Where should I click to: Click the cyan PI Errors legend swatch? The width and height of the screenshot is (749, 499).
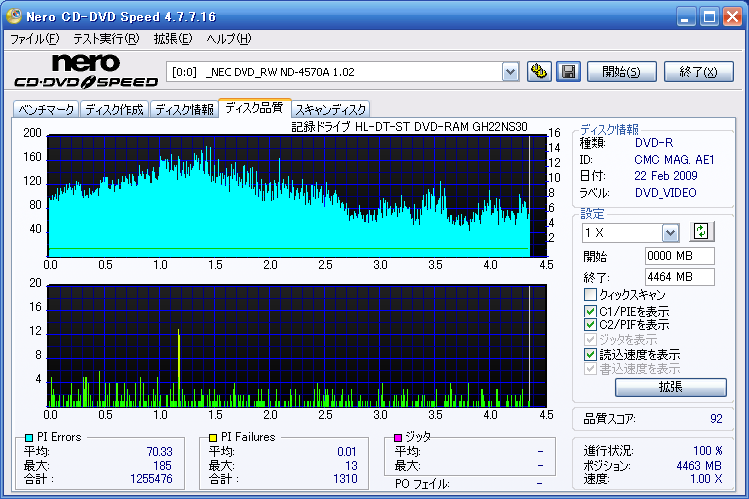pos(29,437)
